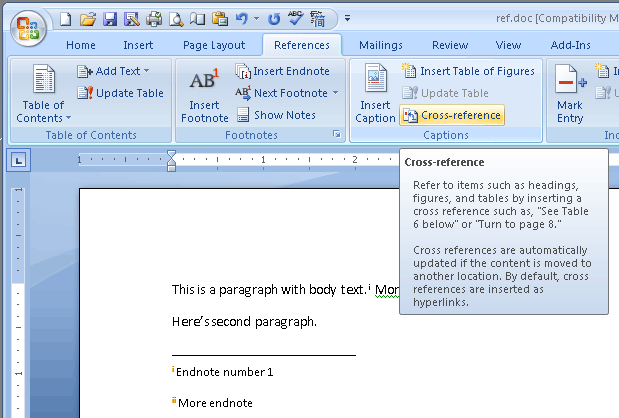Insert an endnote

(x=283, y=71)
